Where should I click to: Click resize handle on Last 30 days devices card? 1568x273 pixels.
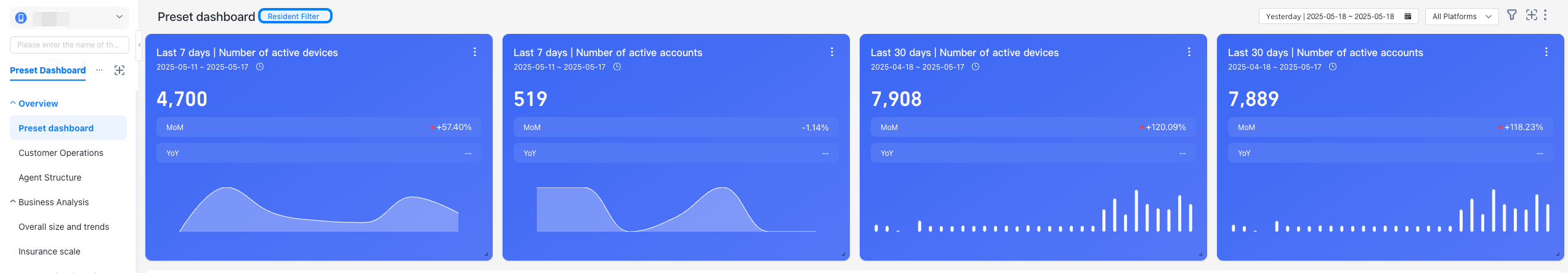click(1201, 254)
